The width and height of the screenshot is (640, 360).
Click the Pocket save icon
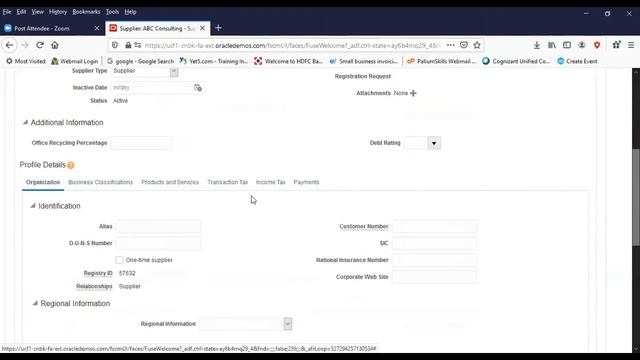(464, 45)
